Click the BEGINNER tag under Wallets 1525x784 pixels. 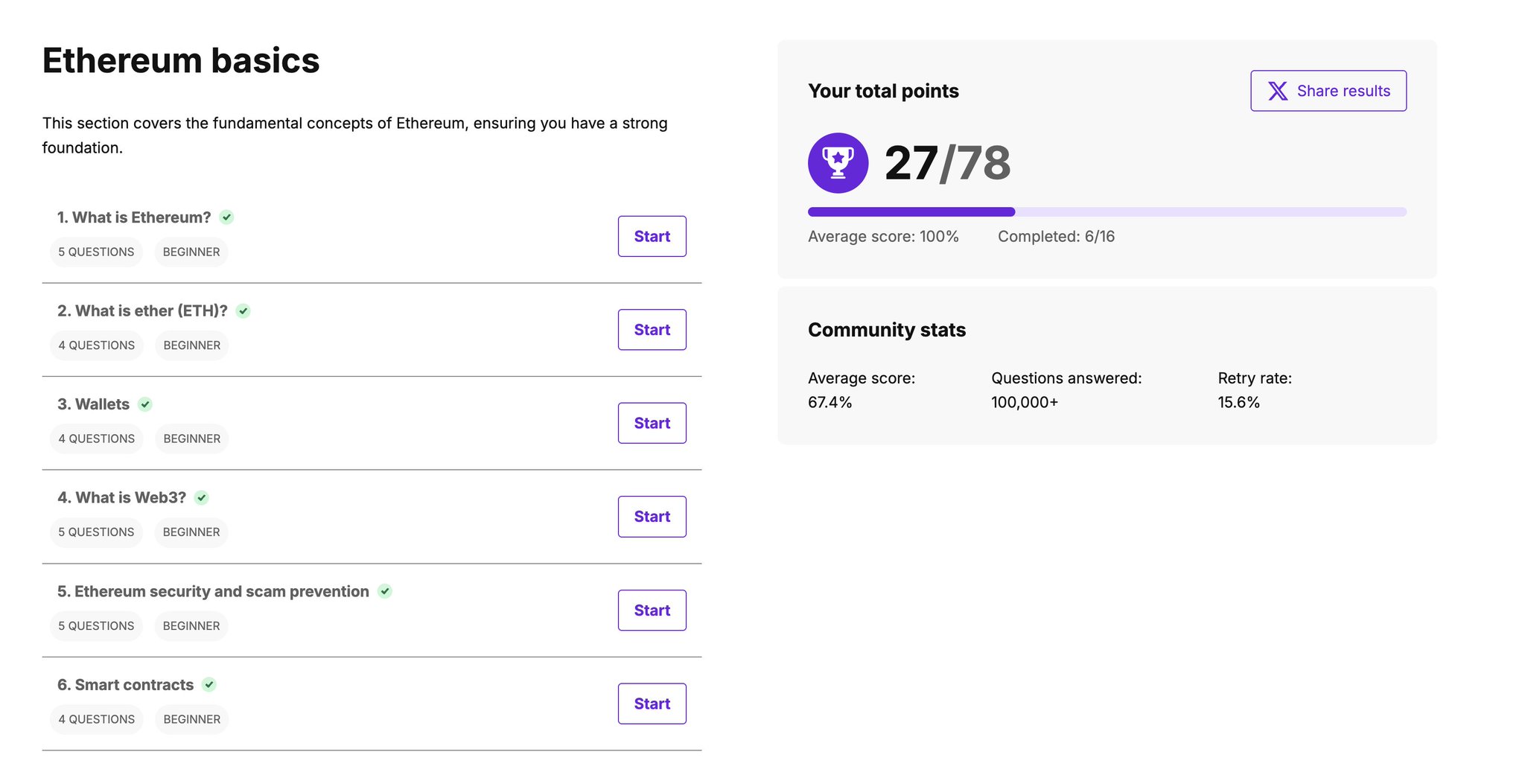click(191, 439)
